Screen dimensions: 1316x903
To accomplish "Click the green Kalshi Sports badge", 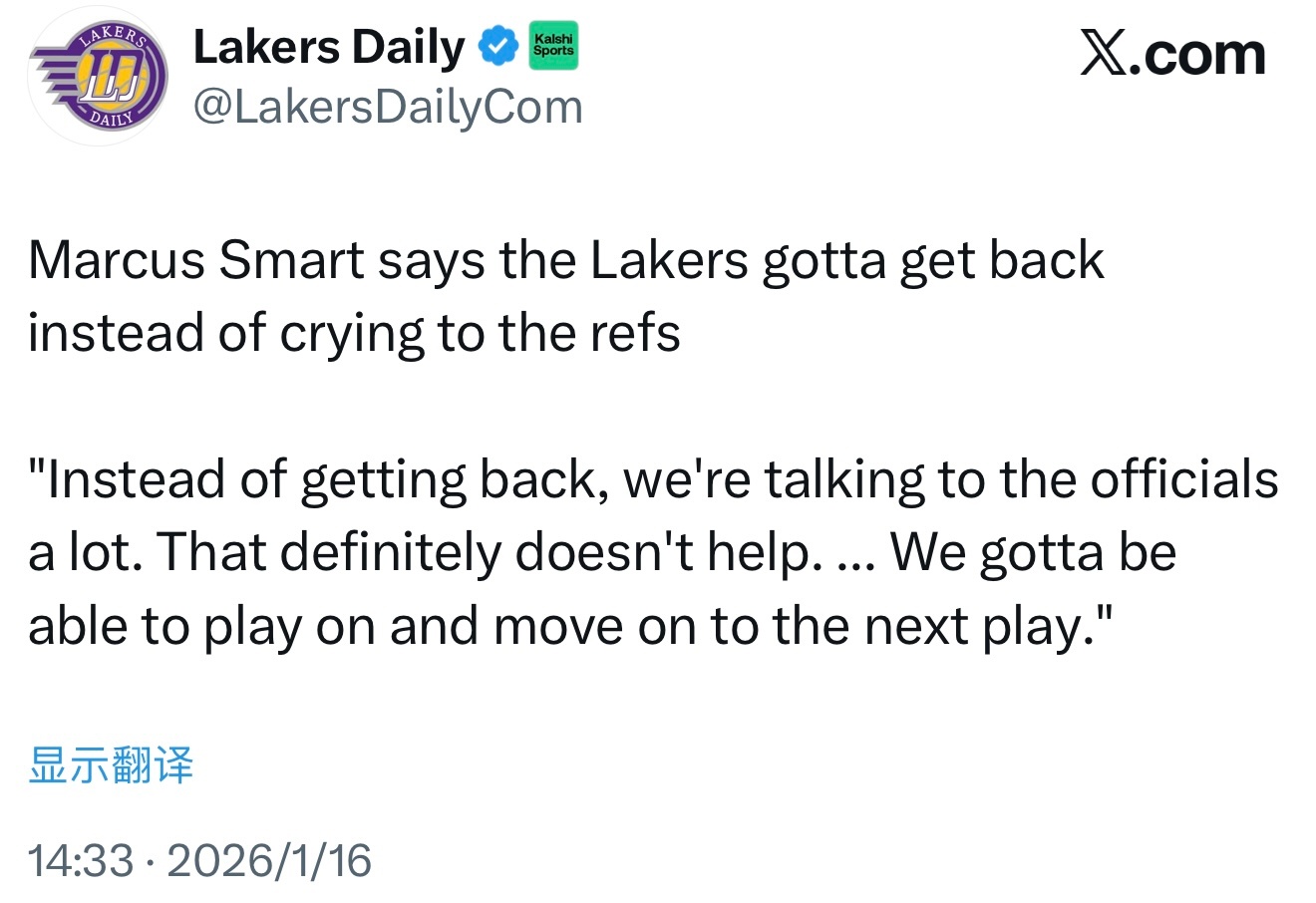I will (553, 45).
